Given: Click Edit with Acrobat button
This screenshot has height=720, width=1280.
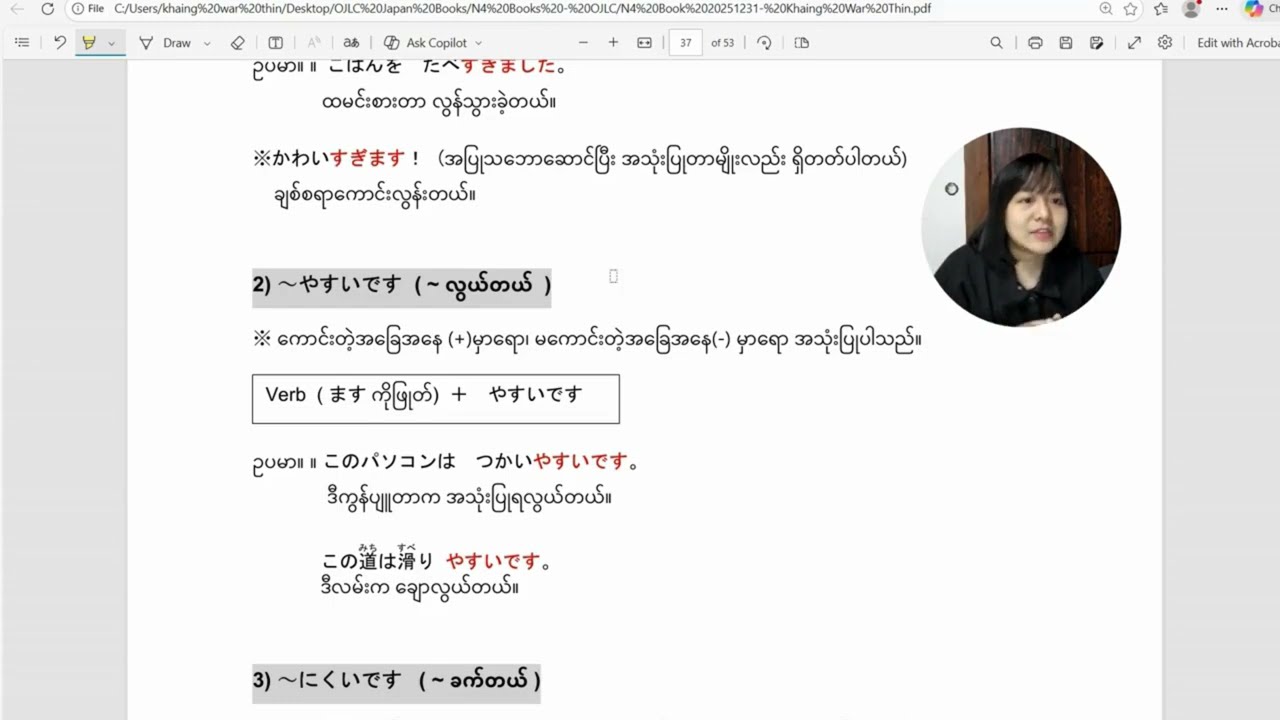Looking at the screenshot, I should (x=1238, y=43).
